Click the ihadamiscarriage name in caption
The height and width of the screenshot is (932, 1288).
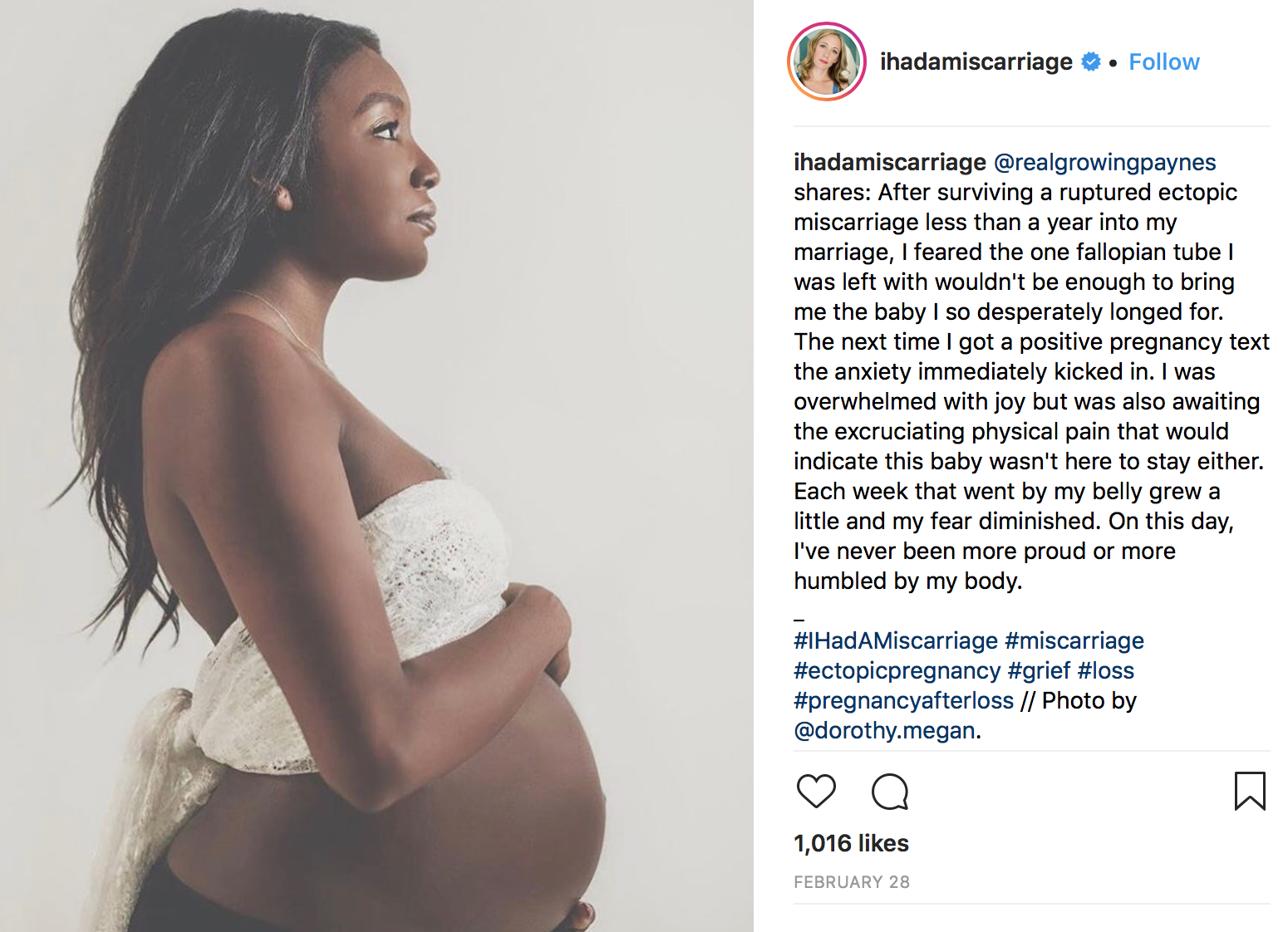click(x=889, y=163)
